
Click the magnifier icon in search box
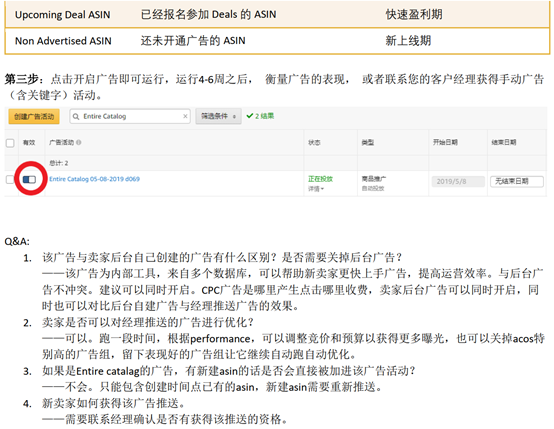[76, 116]
